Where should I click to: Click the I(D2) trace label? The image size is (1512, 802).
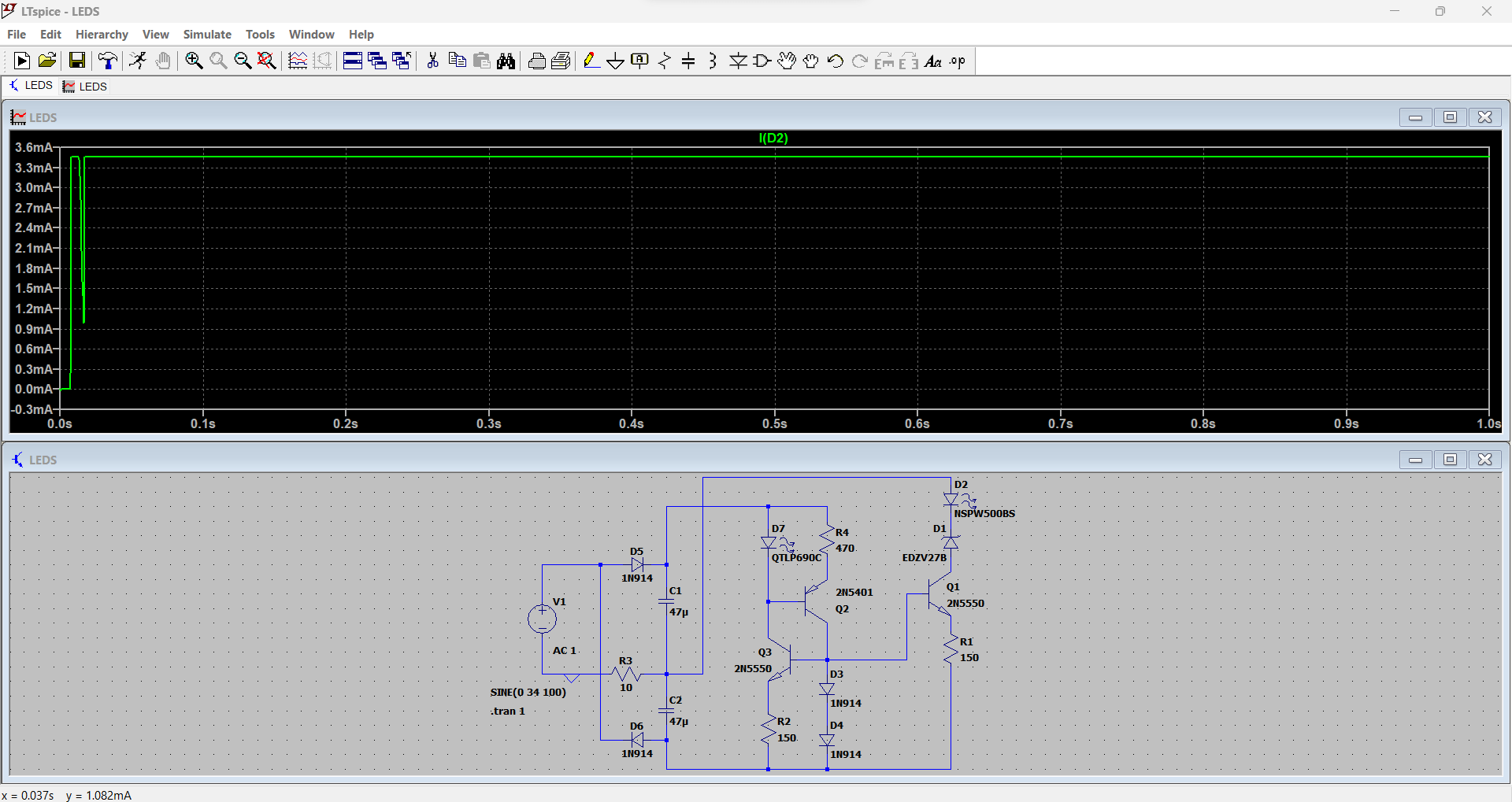click(773, 138)
